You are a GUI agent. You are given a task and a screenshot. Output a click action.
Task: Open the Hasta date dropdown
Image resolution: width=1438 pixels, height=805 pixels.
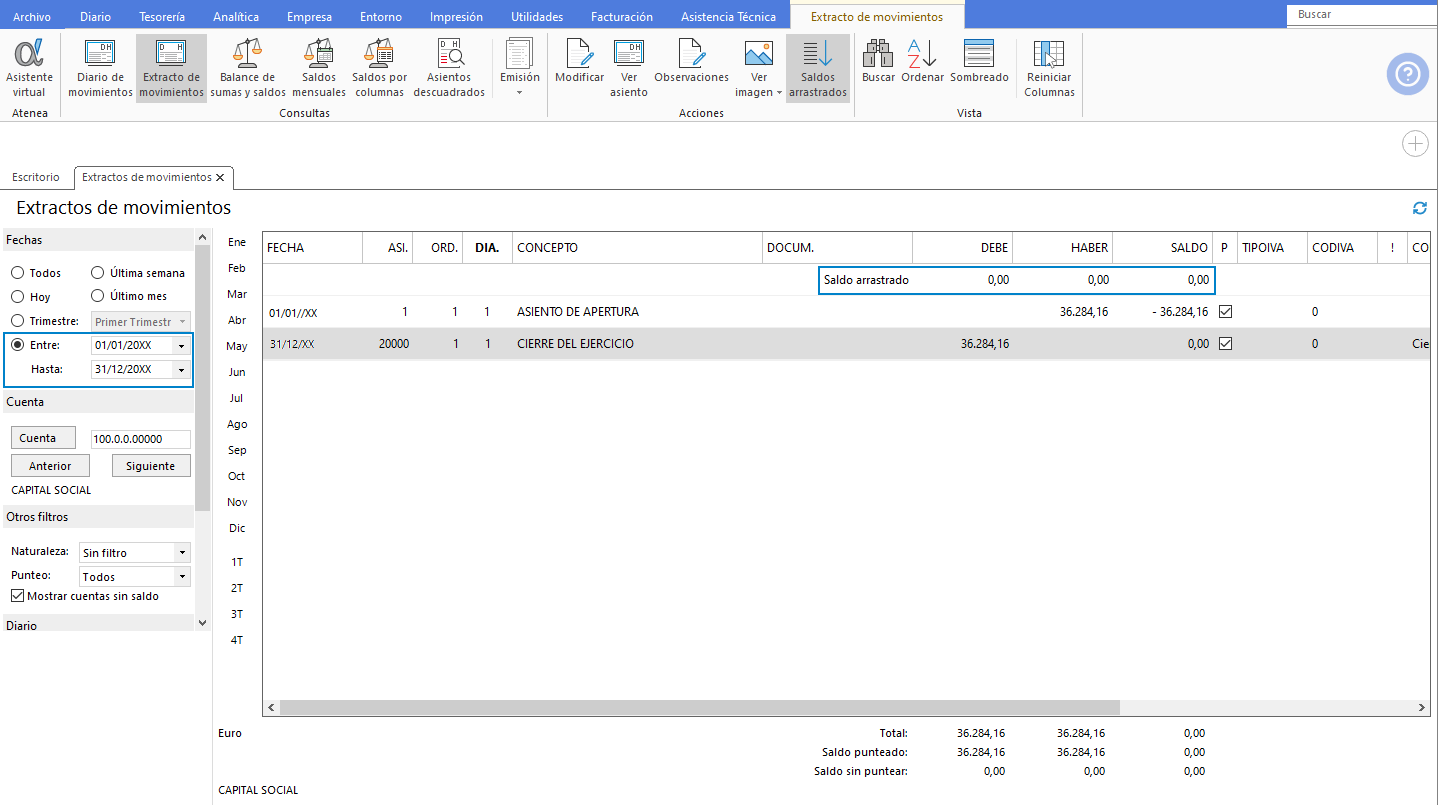[x=181, y=369]
